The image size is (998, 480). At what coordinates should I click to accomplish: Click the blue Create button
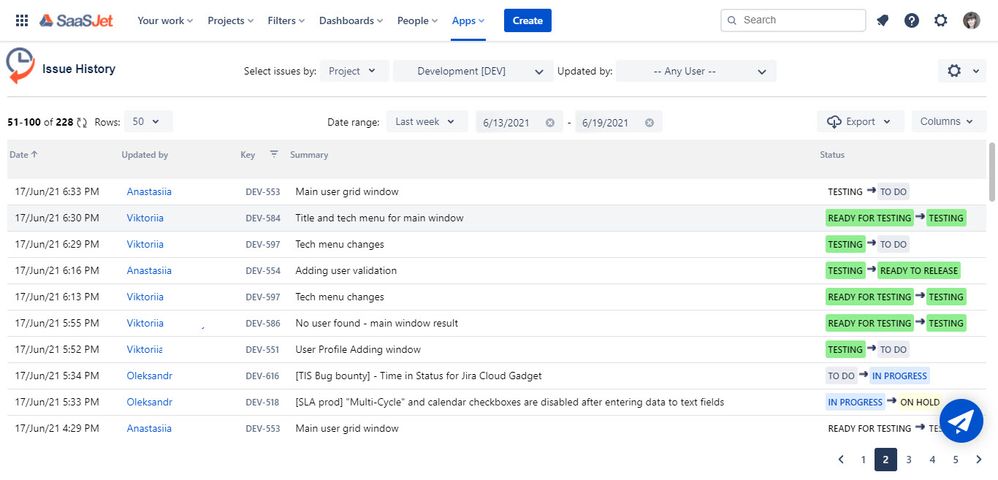point(528,20)
